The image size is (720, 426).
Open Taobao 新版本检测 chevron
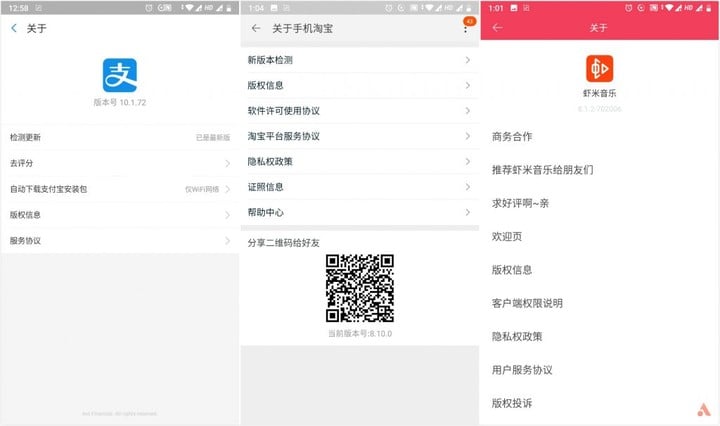(467, 60)
